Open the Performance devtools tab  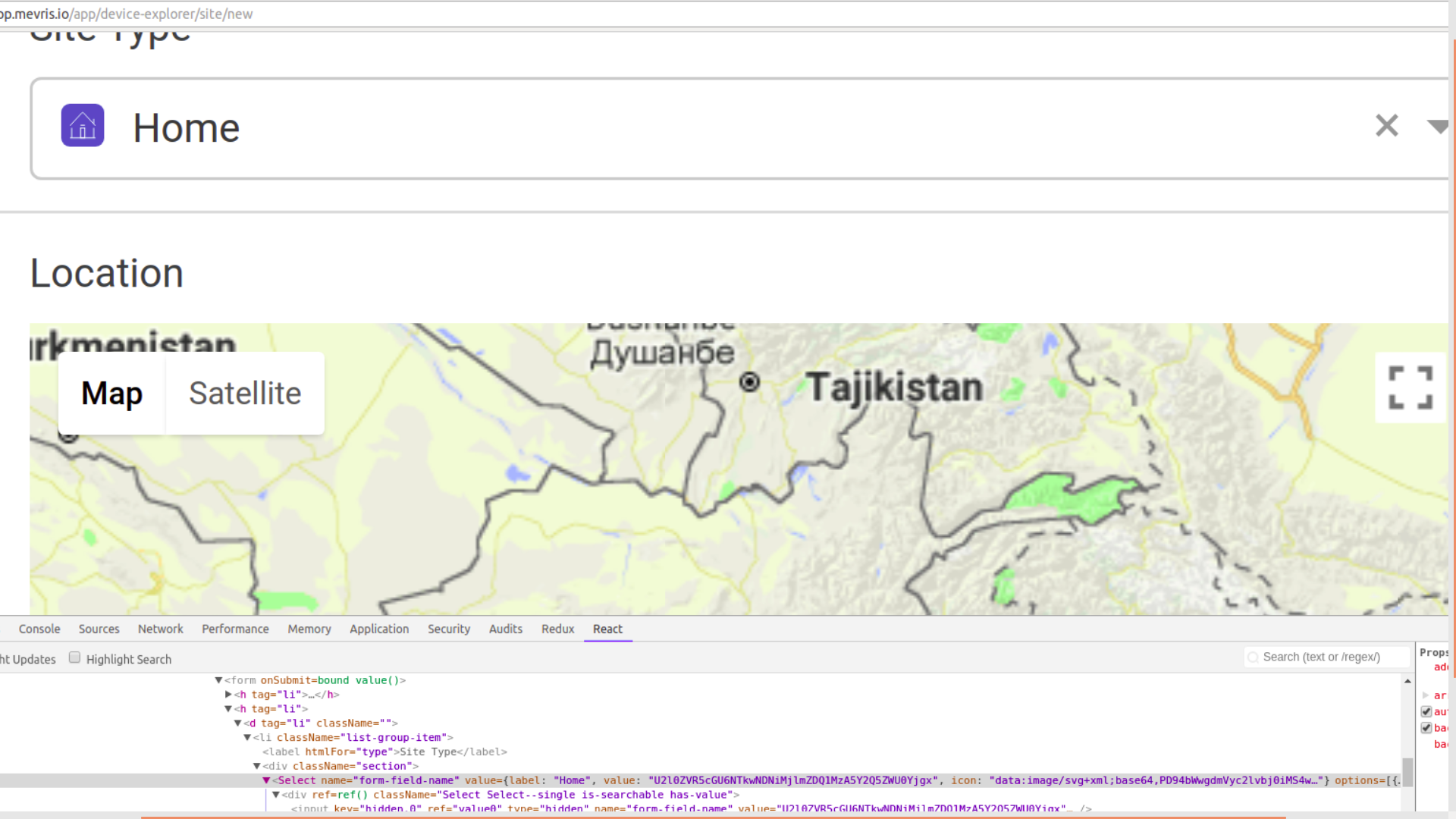(x=235, y=629)
